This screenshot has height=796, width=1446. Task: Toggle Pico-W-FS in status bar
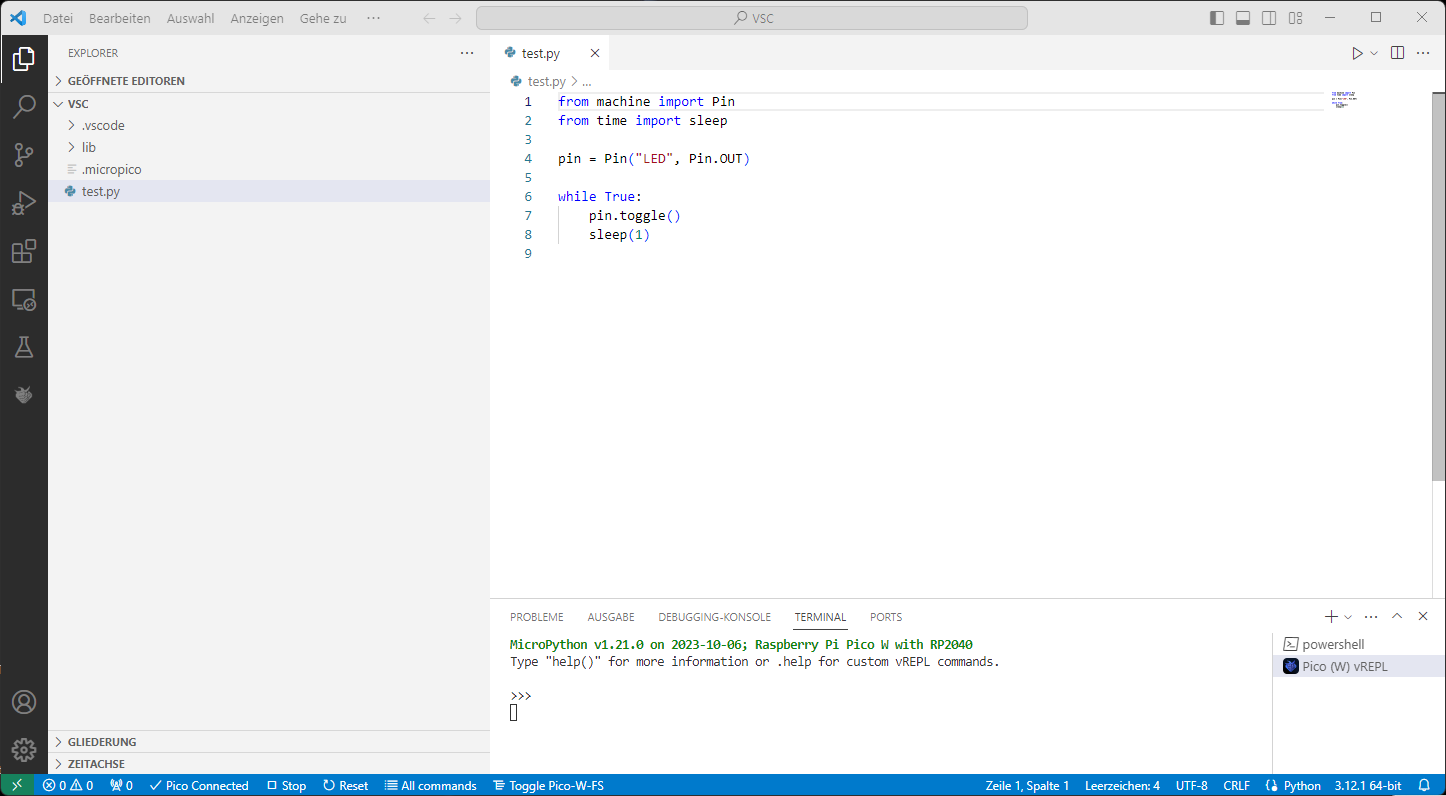[x=548, y=786]
